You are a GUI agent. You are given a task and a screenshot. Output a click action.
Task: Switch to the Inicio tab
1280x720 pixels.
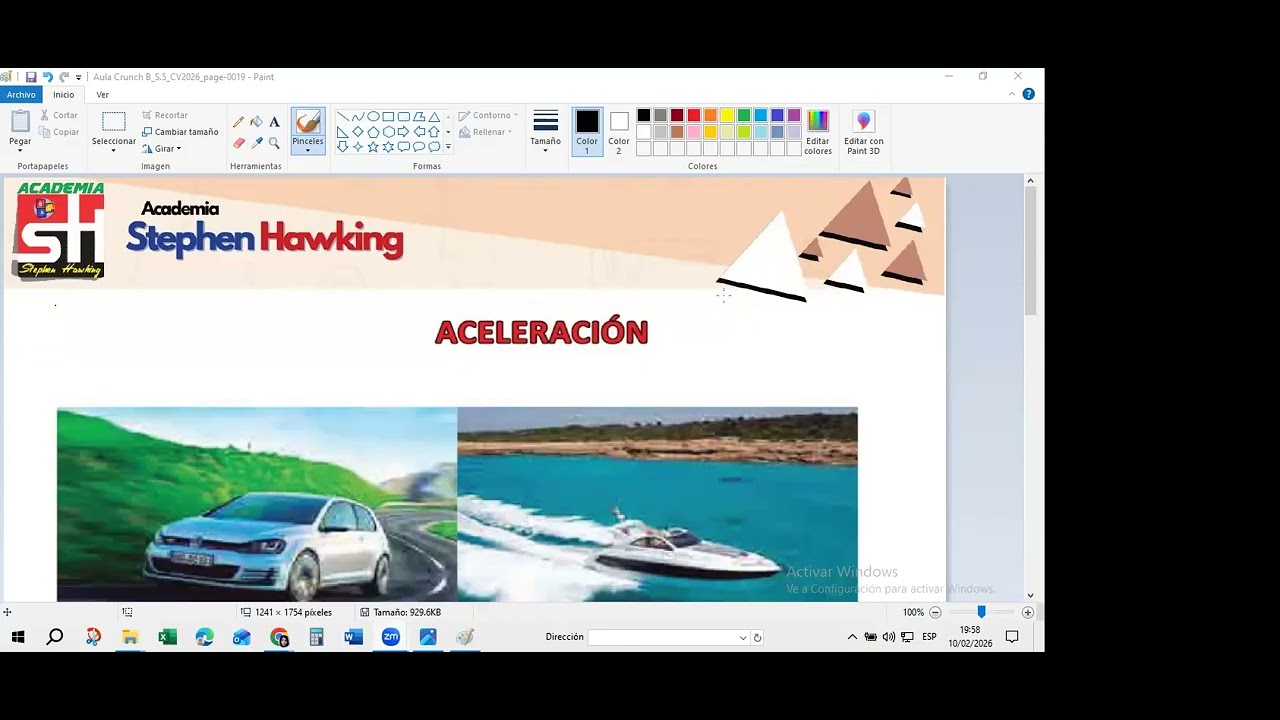point(64,95)
